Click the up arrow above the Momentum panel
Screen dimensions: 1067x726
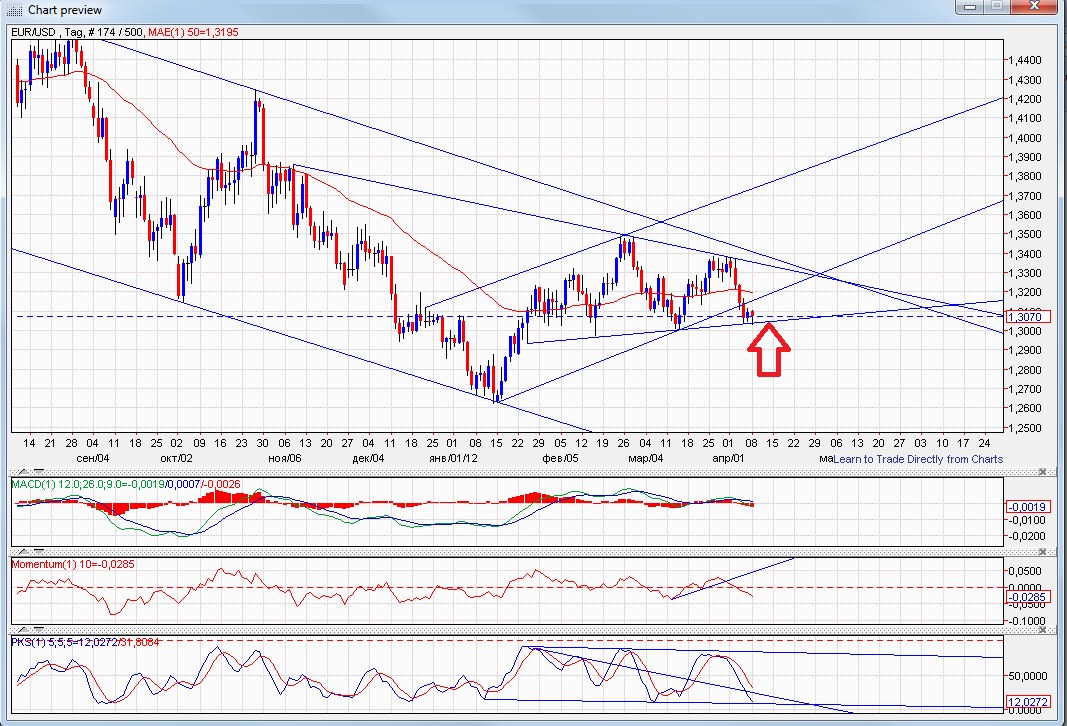[x=22, y=550]
